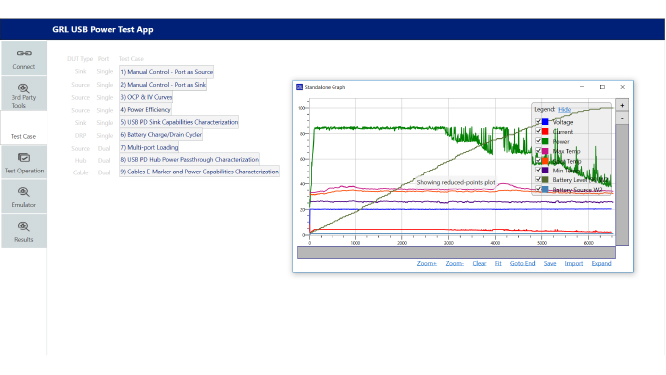Open USB PD Hub Power Passthrough Characterization test
Image resolution: width=666 pixels, height=375 pixels.
pos(189,160)
